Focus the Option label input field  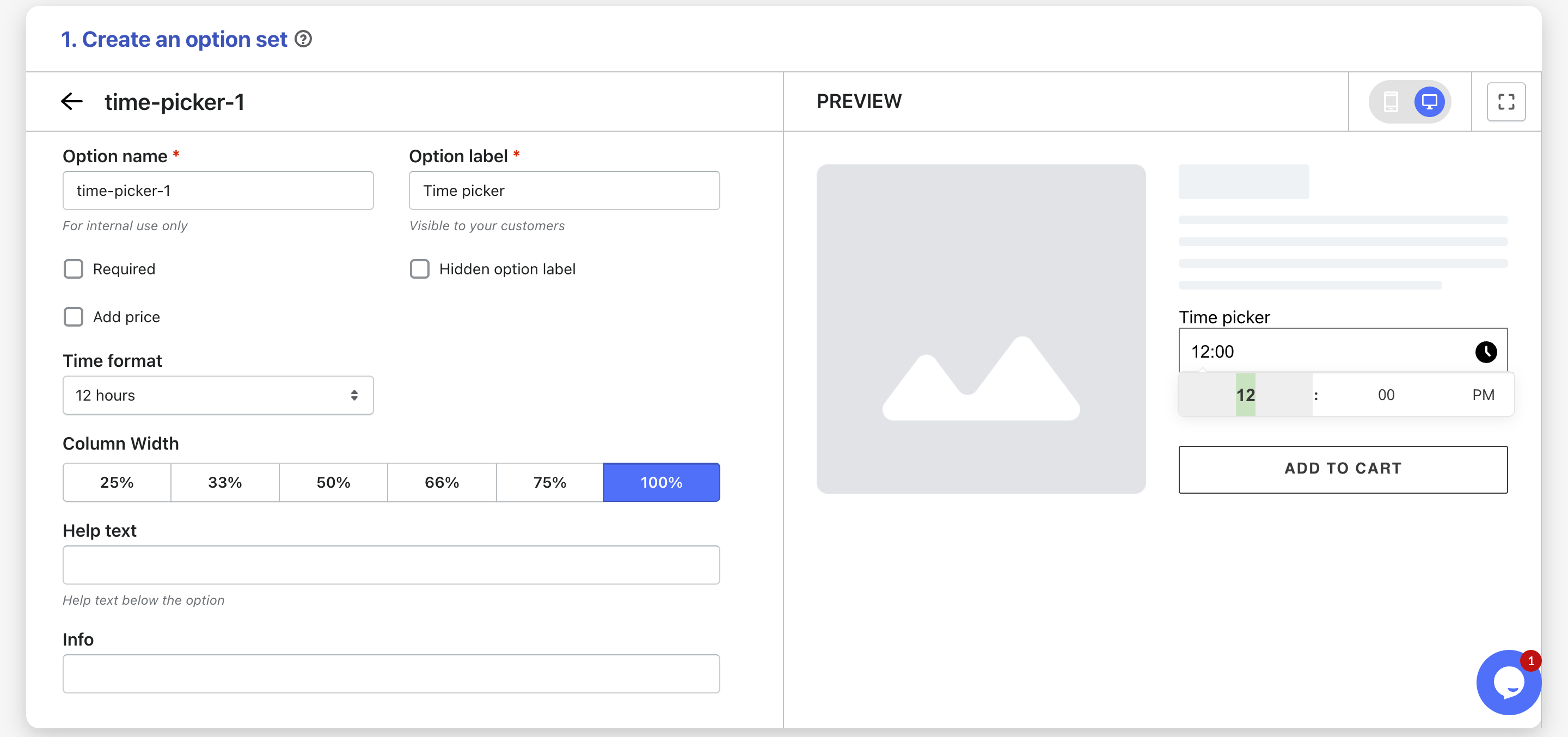tap(564, 191)
